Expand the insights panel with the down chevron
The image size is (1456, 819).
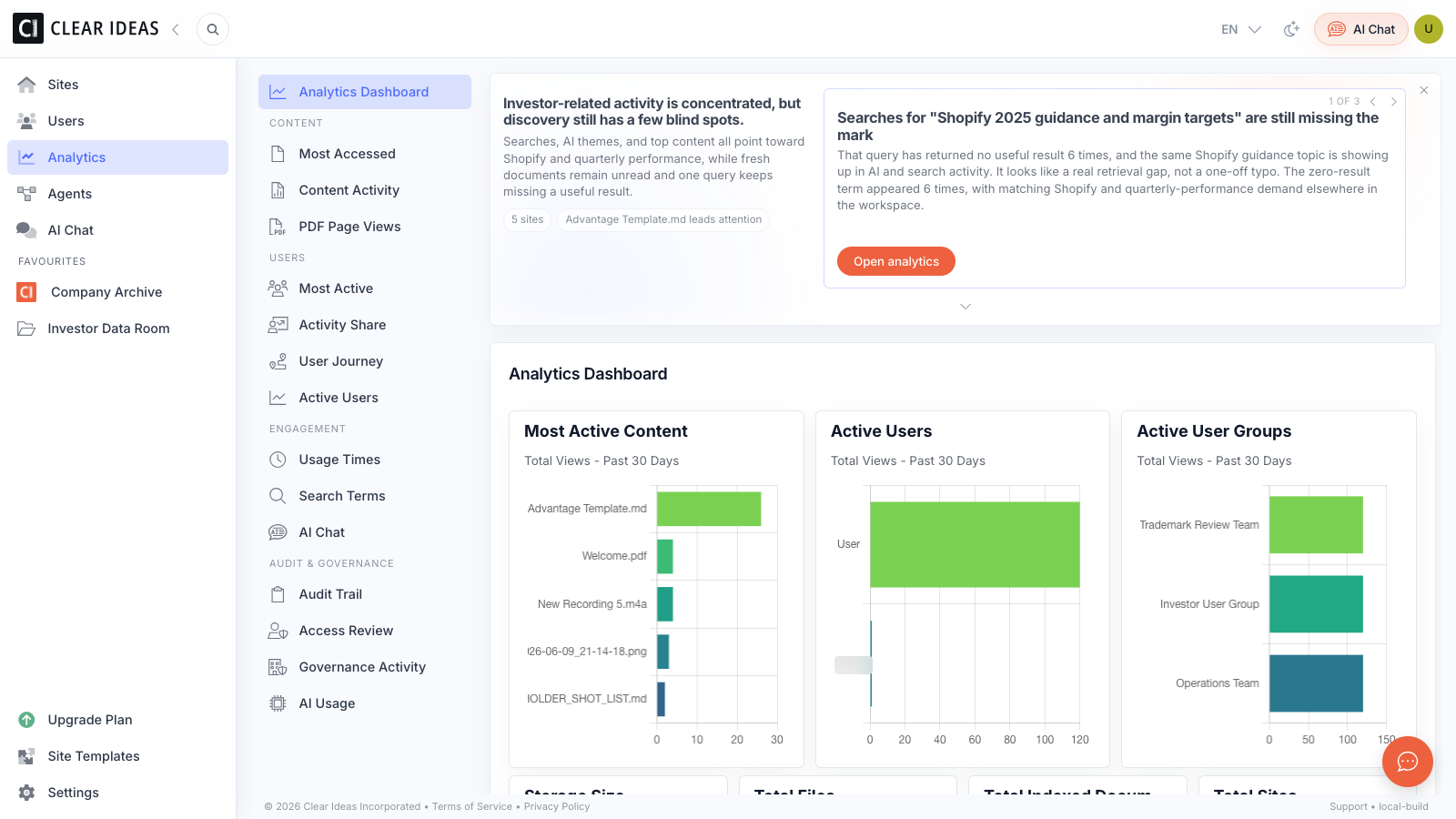pyautogui.click(x=966, y=307)
